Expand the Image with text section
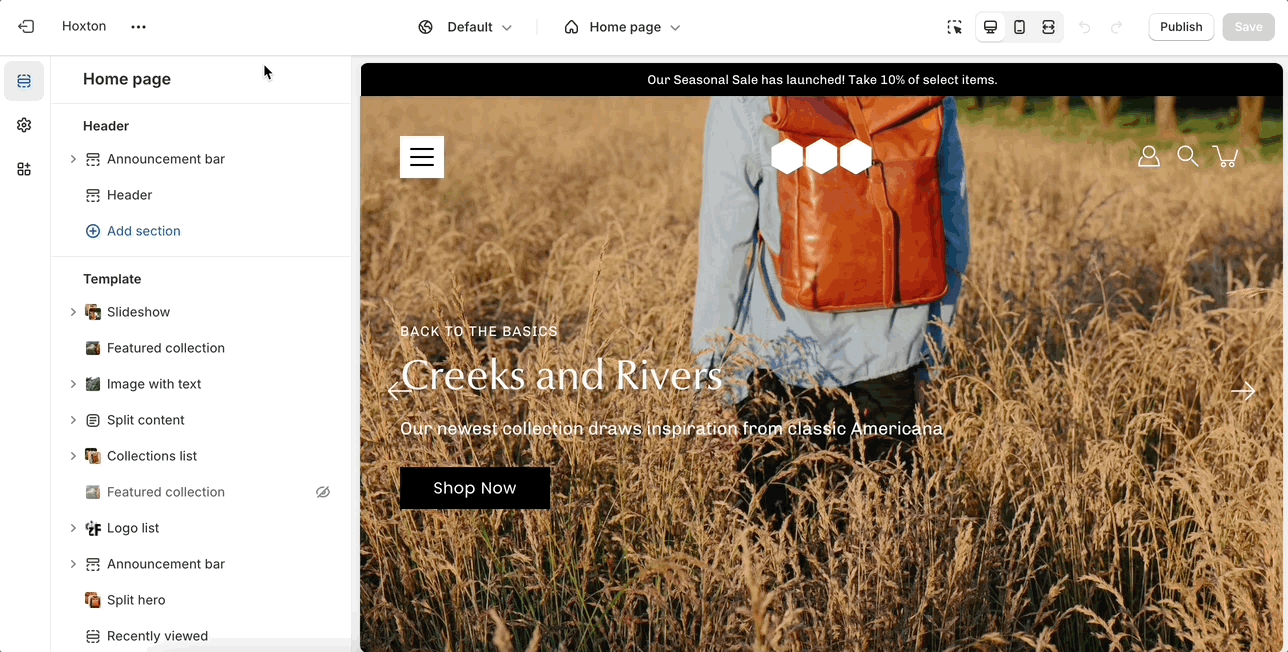Image resolution: width=1288 pixels, height=652 pixels. (x=73, y=384)
